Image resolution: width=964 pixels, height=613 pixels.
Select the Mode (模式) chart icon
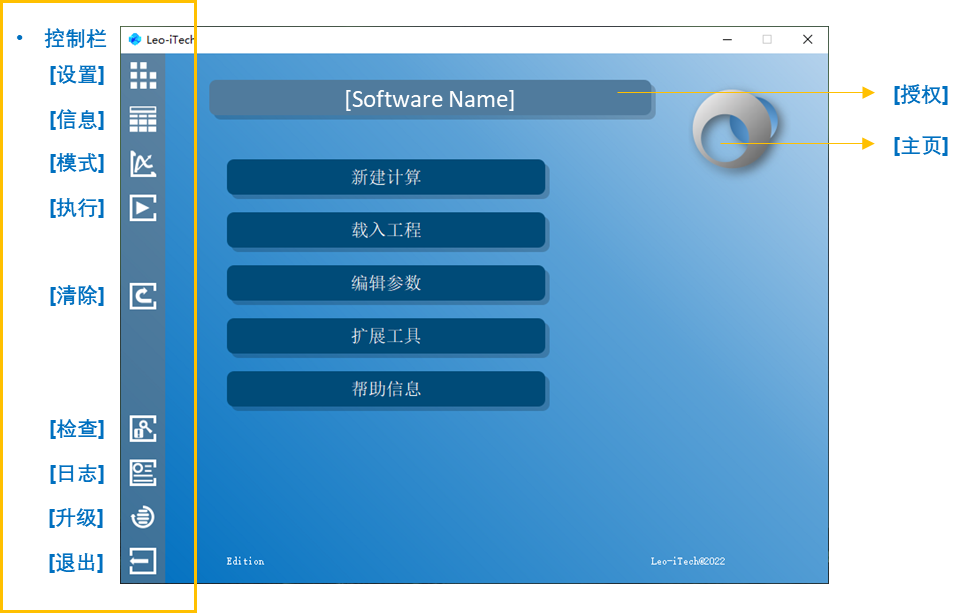click(x=143, y=163)
